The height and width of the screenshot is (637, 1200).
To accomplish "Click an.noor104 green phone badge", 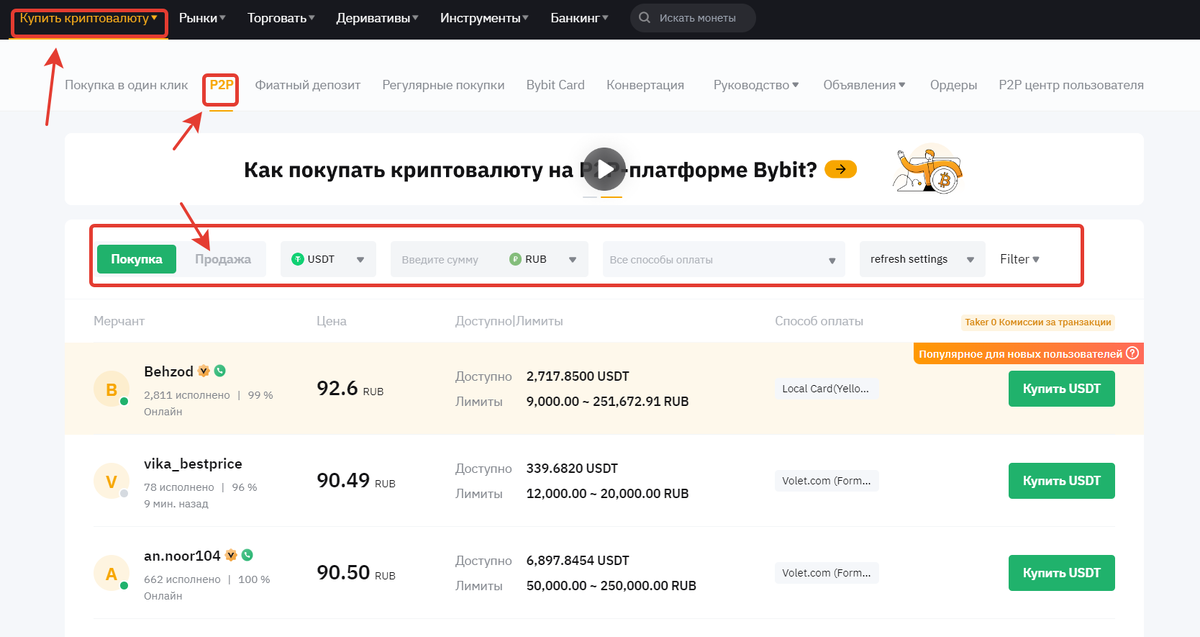I will [247, 555].
